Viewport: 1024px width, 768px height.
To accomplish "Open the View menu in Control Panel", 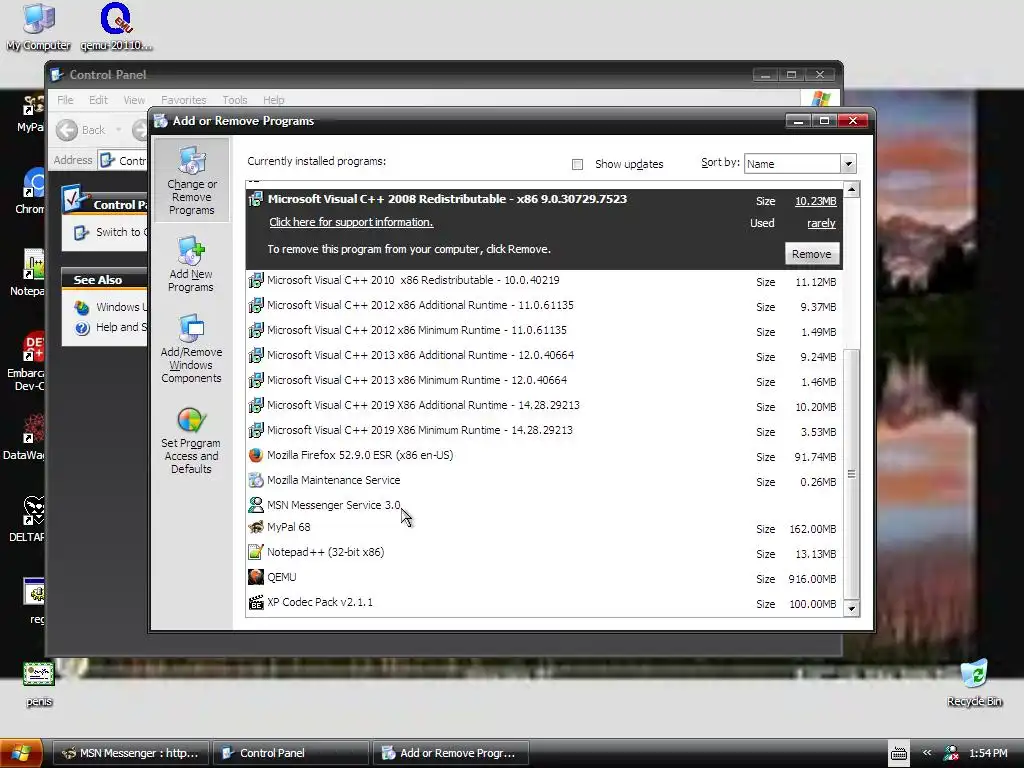I will [x=134, y=100].
